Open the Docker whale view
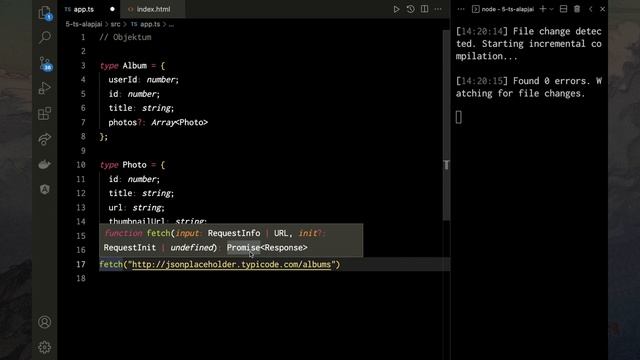Screen dimensions: 640x360 44,164
